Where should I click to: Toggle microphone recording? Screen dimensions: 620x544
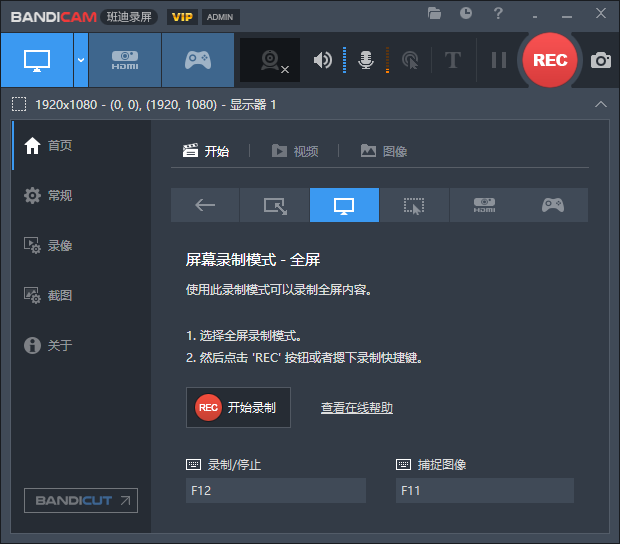[x=366, y=60]
